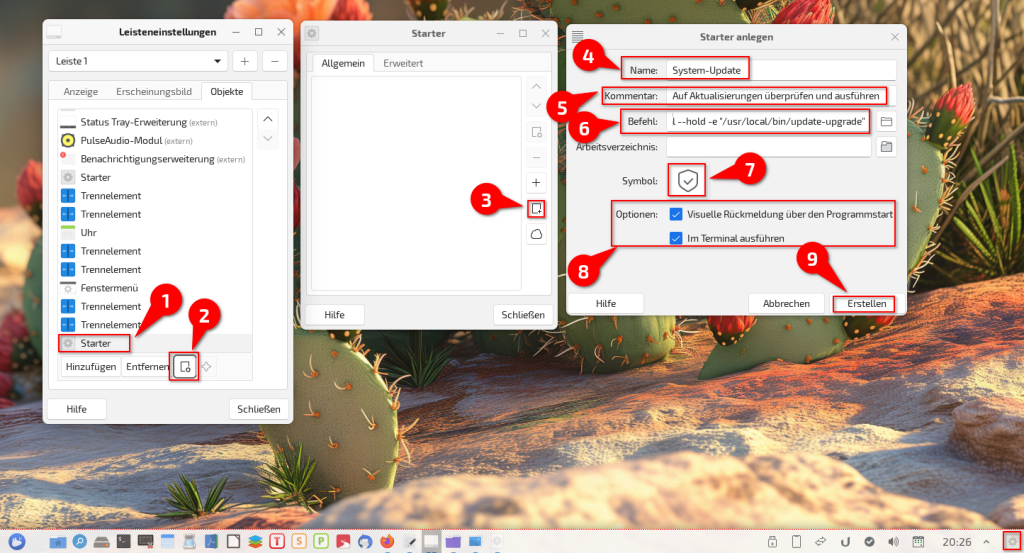This screenshot has height=553, width=1024.
Task: Click the add new starter item icon
Action: point(537,208)
